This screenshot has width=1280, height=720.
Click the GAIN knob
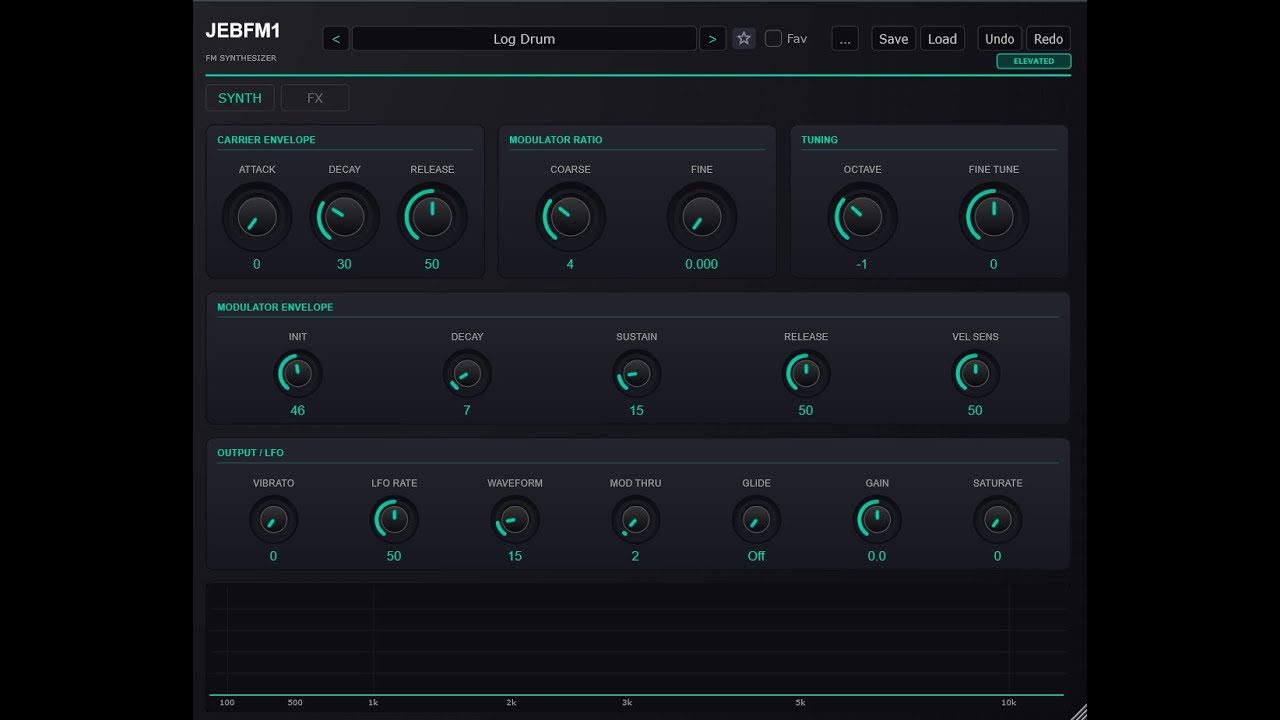[877, 520]
